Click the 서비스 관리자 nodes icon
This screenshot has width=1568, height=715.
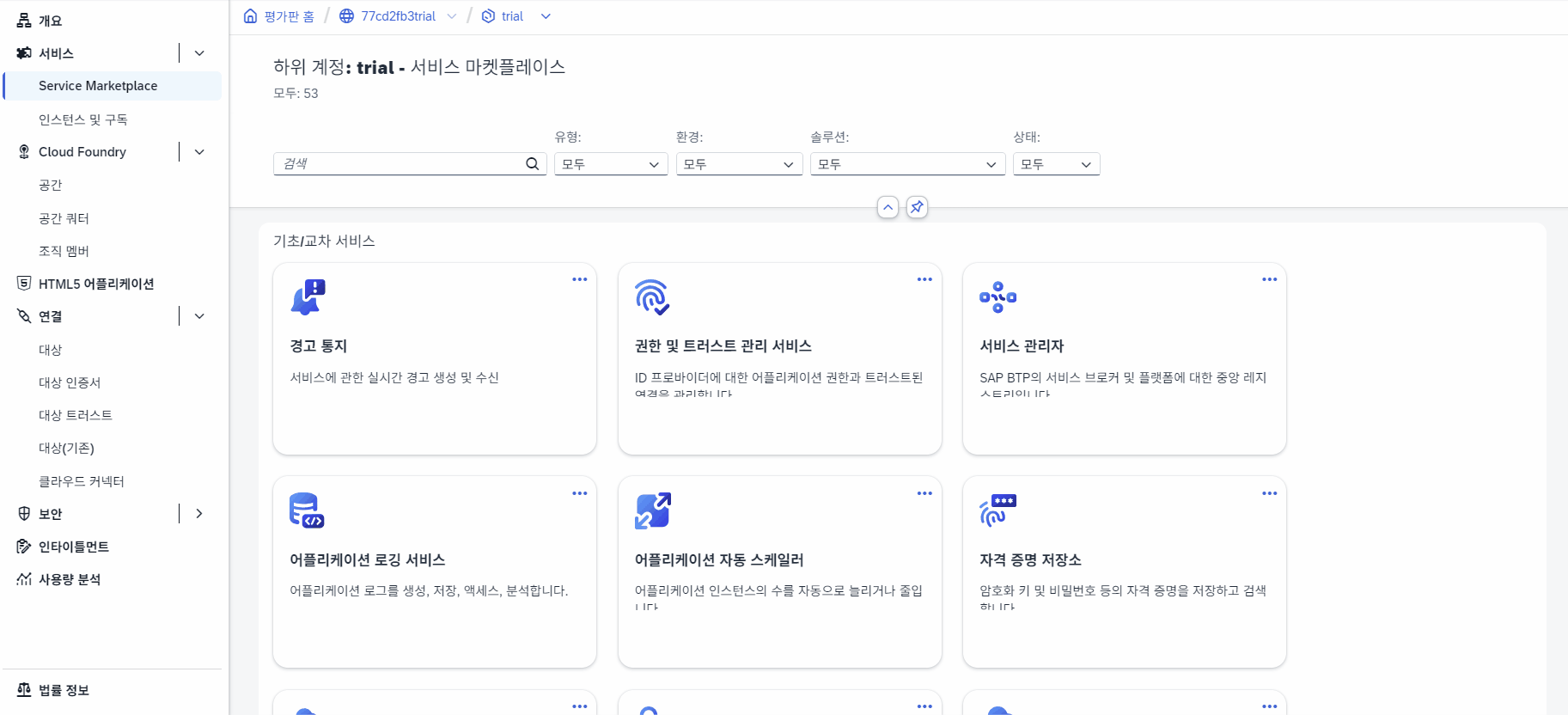[998, 297]
